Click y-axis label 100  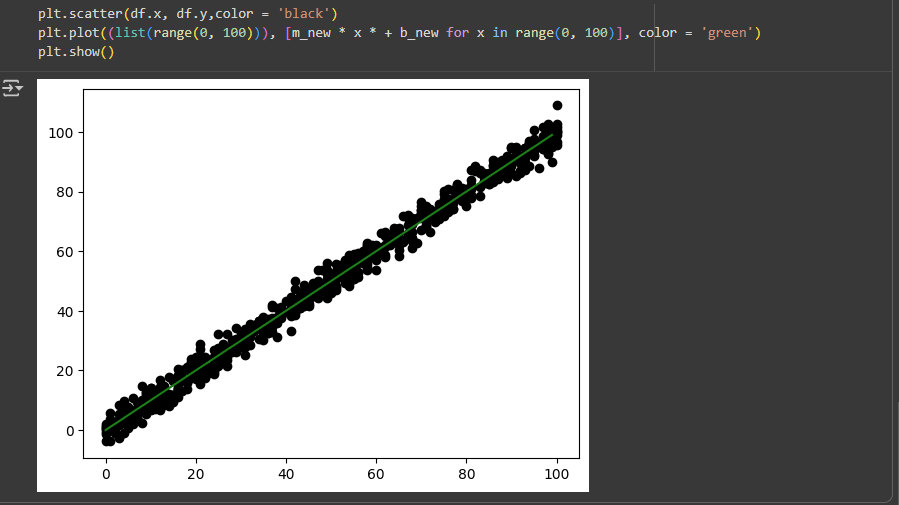pyautogui.click(x=63, y=133)
